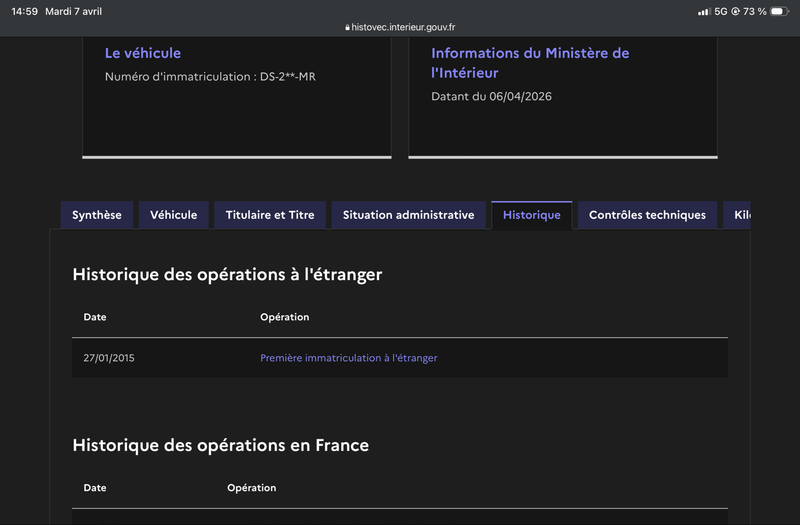Tap the 5G network indicator
Screen dimensions: 800x525
(x=720, y=11)
